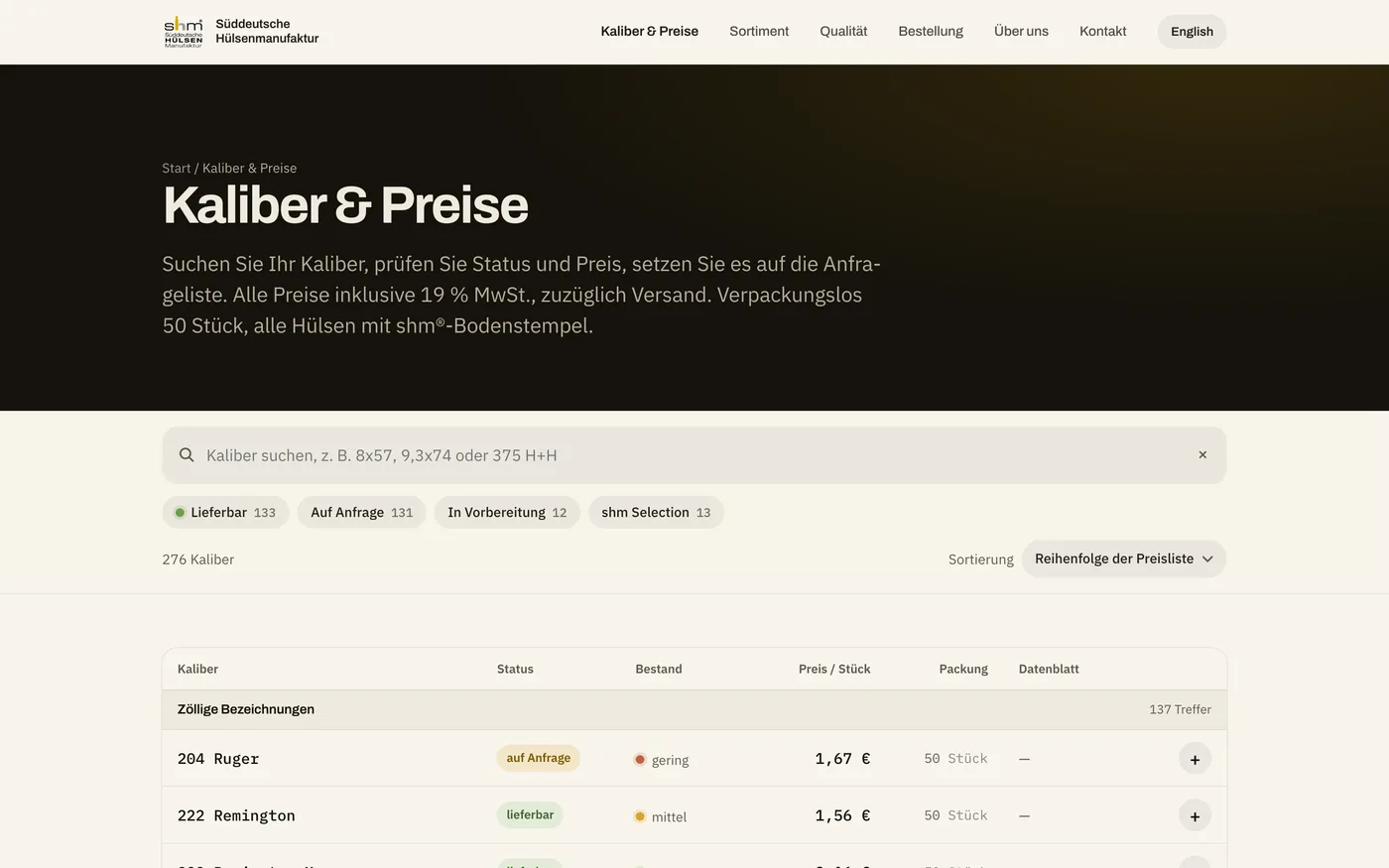1389x868 pixels.
Task: Toggle the In Vorbereitung filter chip
Action: click(507, 513)
